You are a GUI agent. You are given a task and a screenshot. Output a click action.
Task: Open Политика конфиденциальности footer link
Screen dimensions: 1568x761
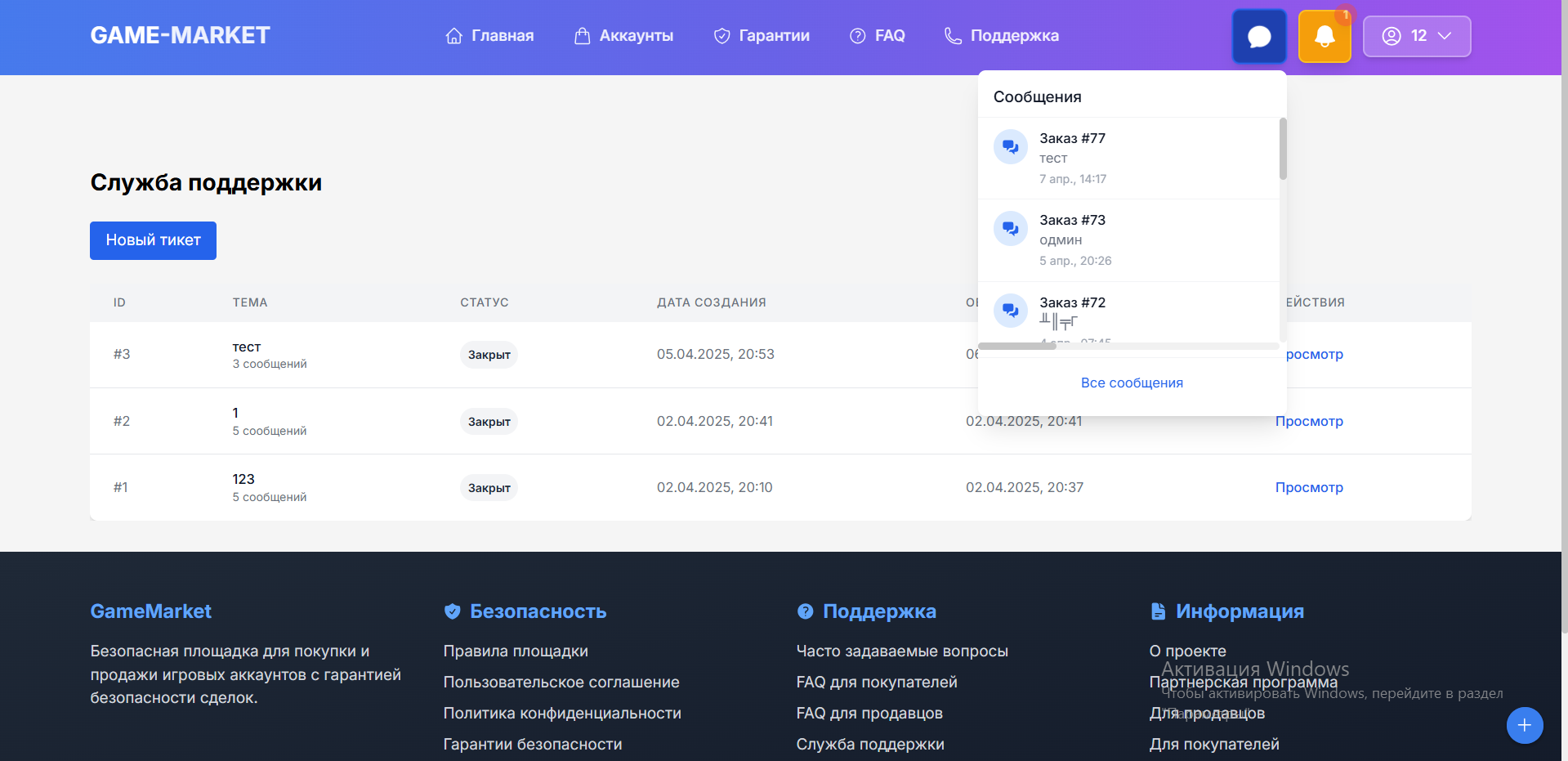point(562,713)
